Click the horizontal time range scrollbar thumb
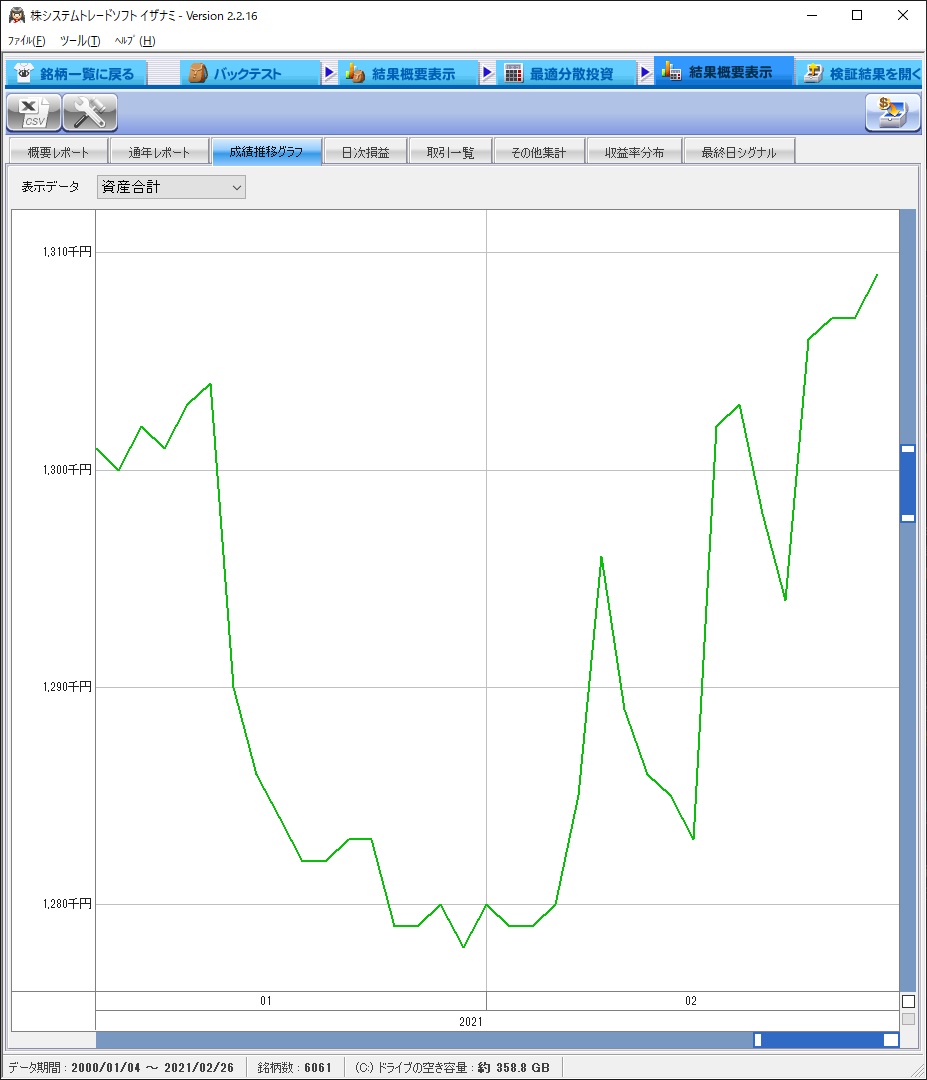The width and height of the screenshot is (927, 1080). [x=826, y=1040]
